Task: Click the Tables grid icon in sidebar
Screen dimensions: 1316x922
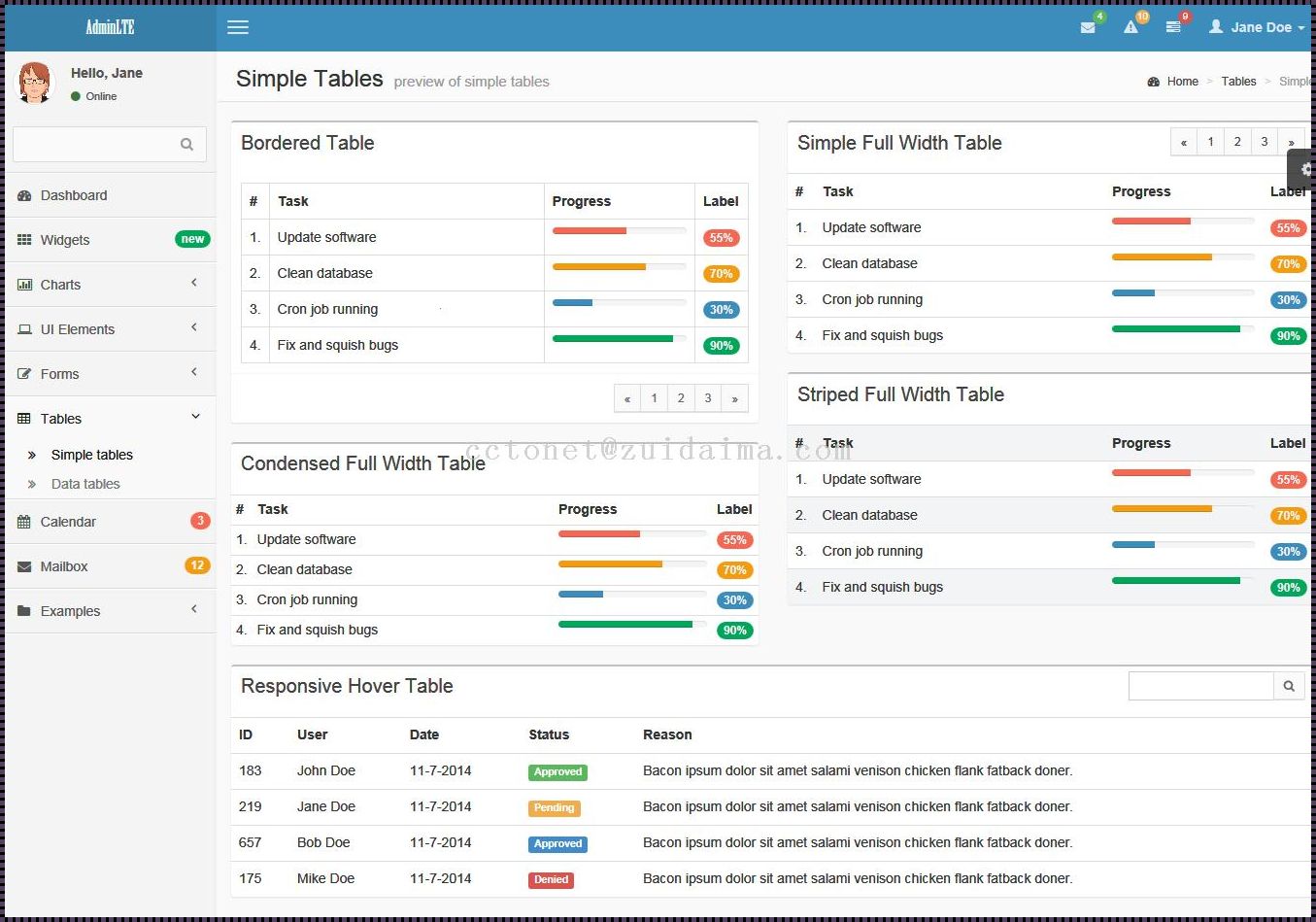Action: 24,419
